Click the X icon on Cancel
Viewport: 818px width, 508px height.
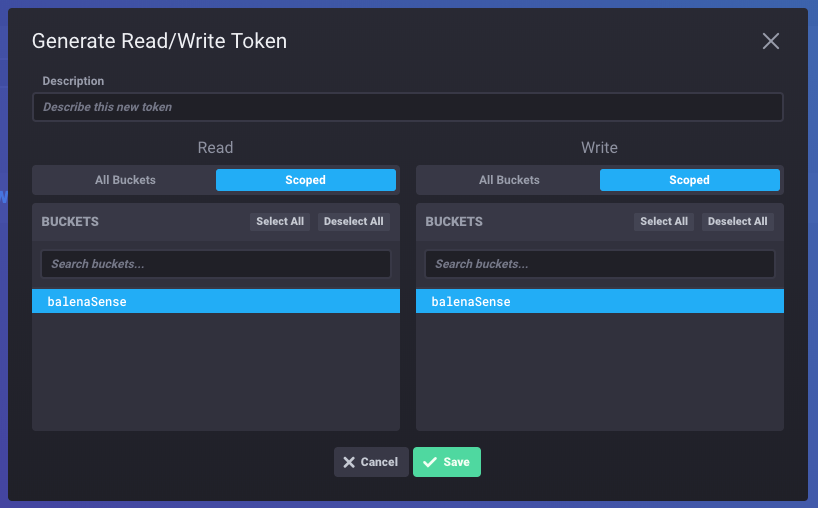coord(349,462)
